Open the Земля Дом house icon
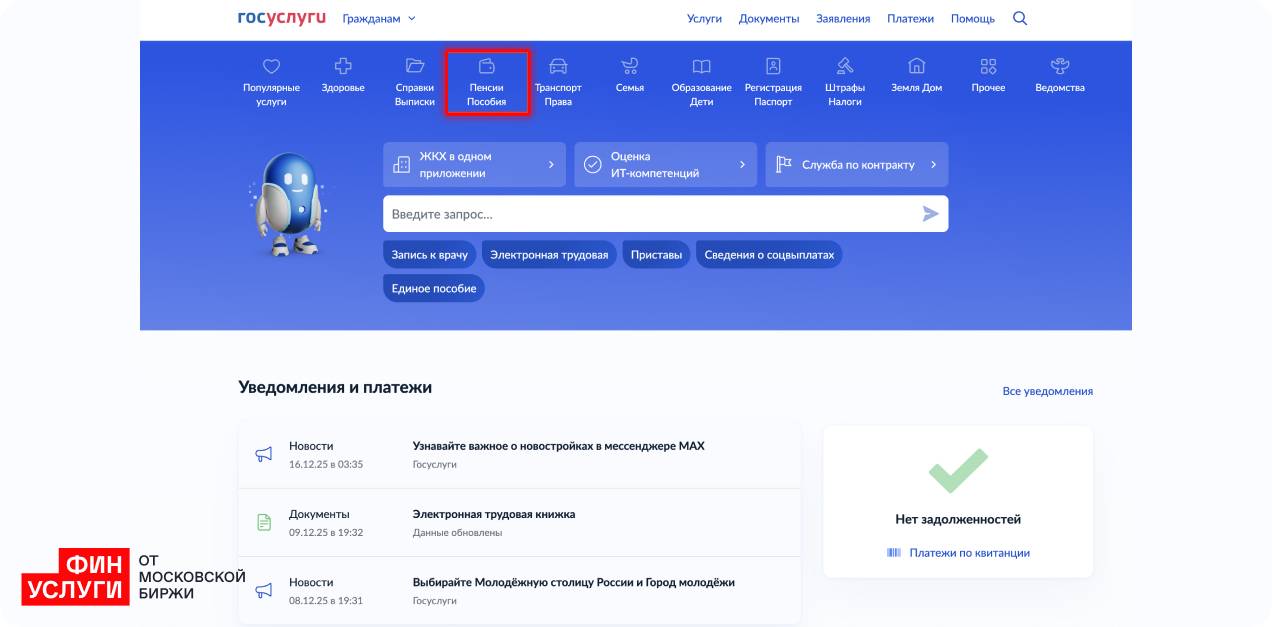1272x627 pixels. pyautogui.click(x=916, y=67)
